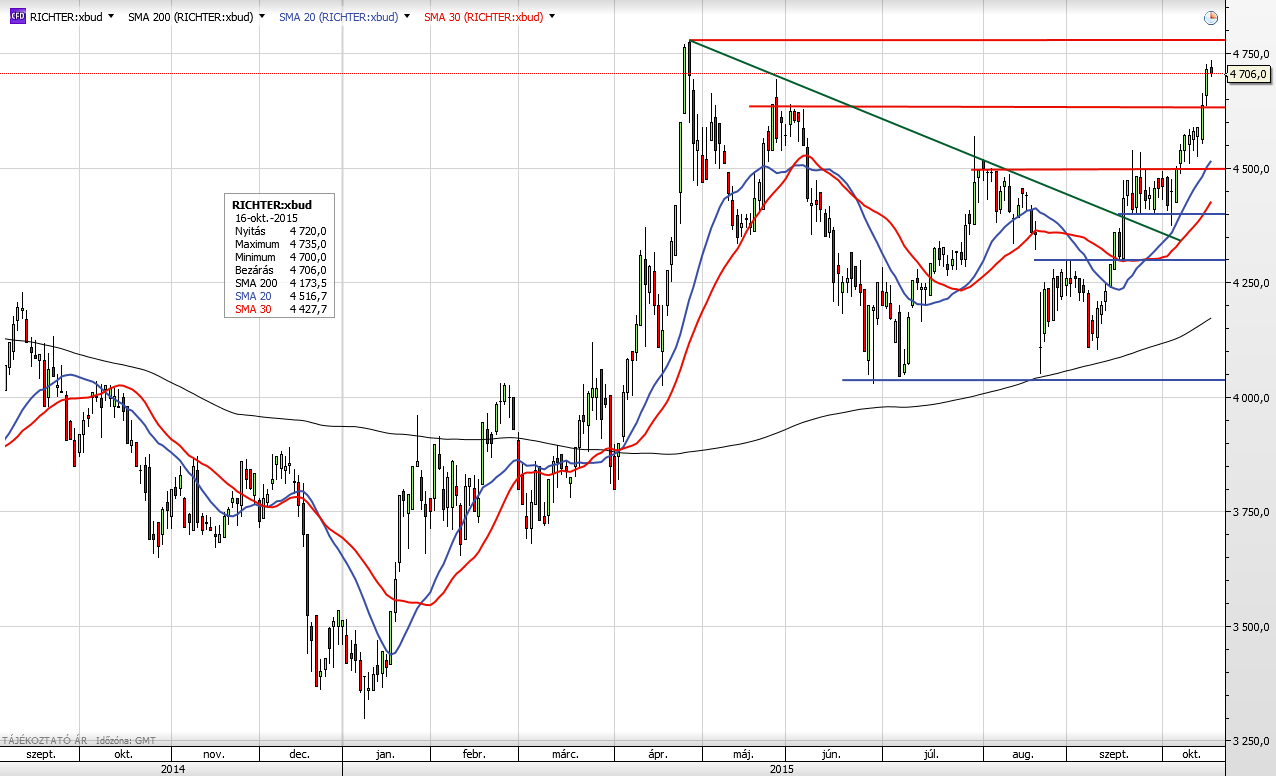Select the green descending trendline
Viewport: 1276px width, 776px height.
click(x=934, y=140)
